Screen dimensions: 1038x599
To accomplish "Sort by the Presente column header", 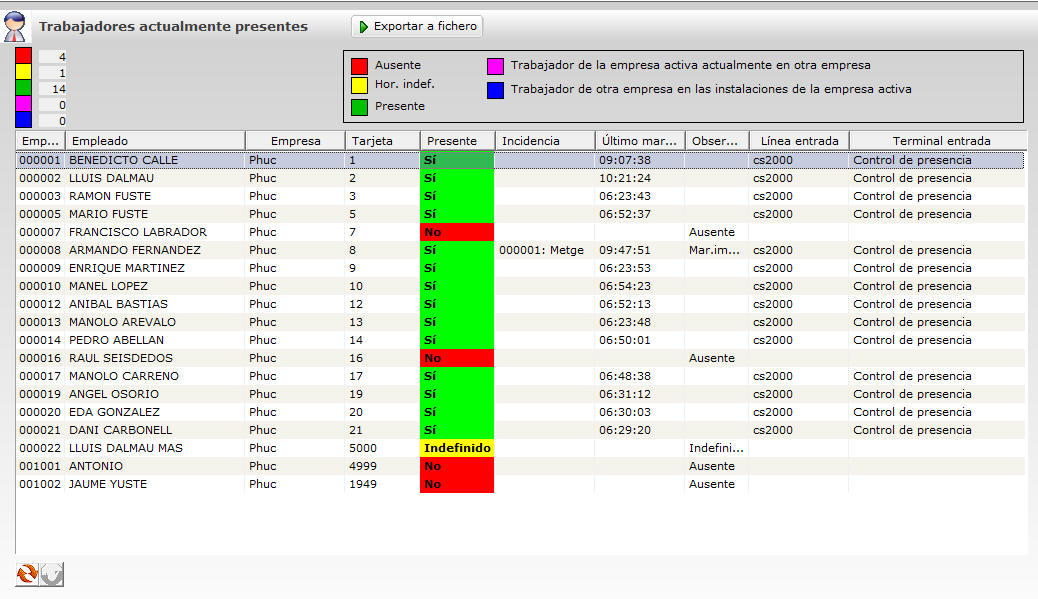I will pyautogui.click(x=457, y=141).
